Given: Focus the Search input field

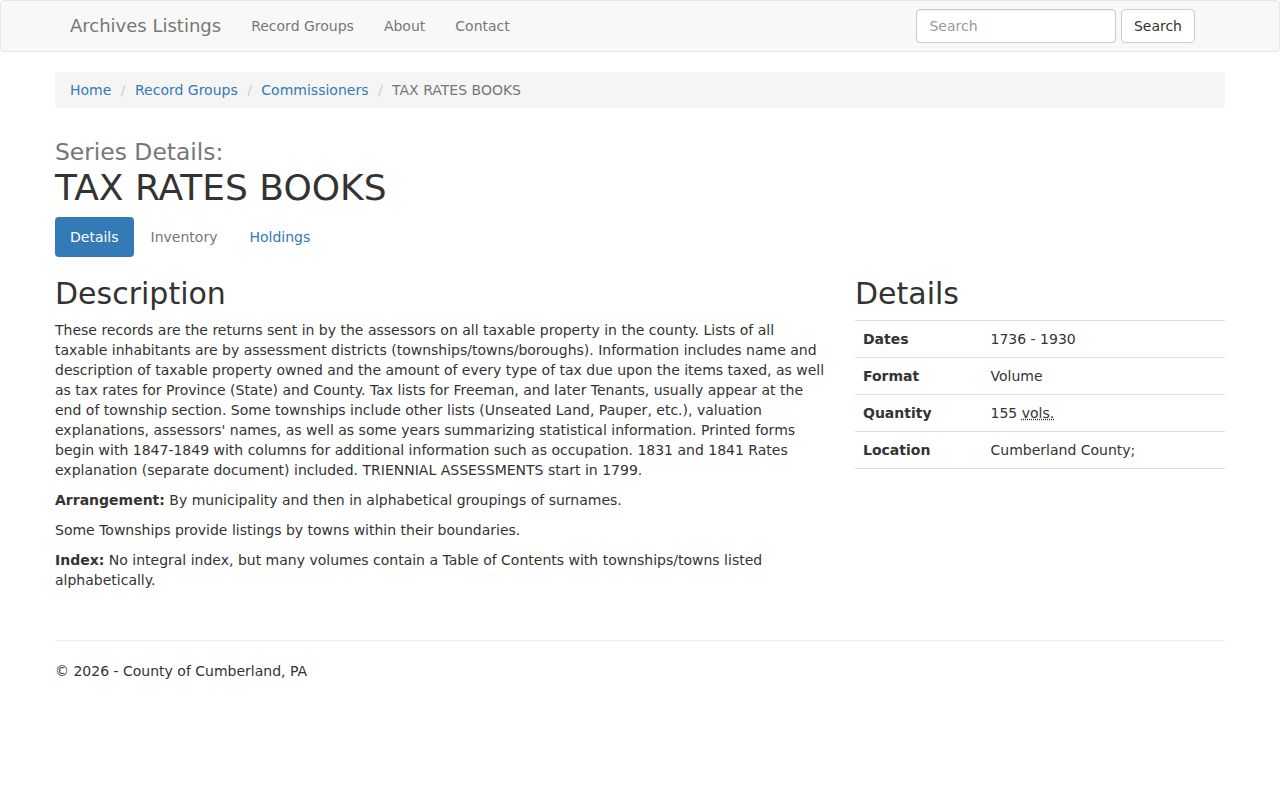Looking at the screenshot, I should click(x=1015, y=26).
